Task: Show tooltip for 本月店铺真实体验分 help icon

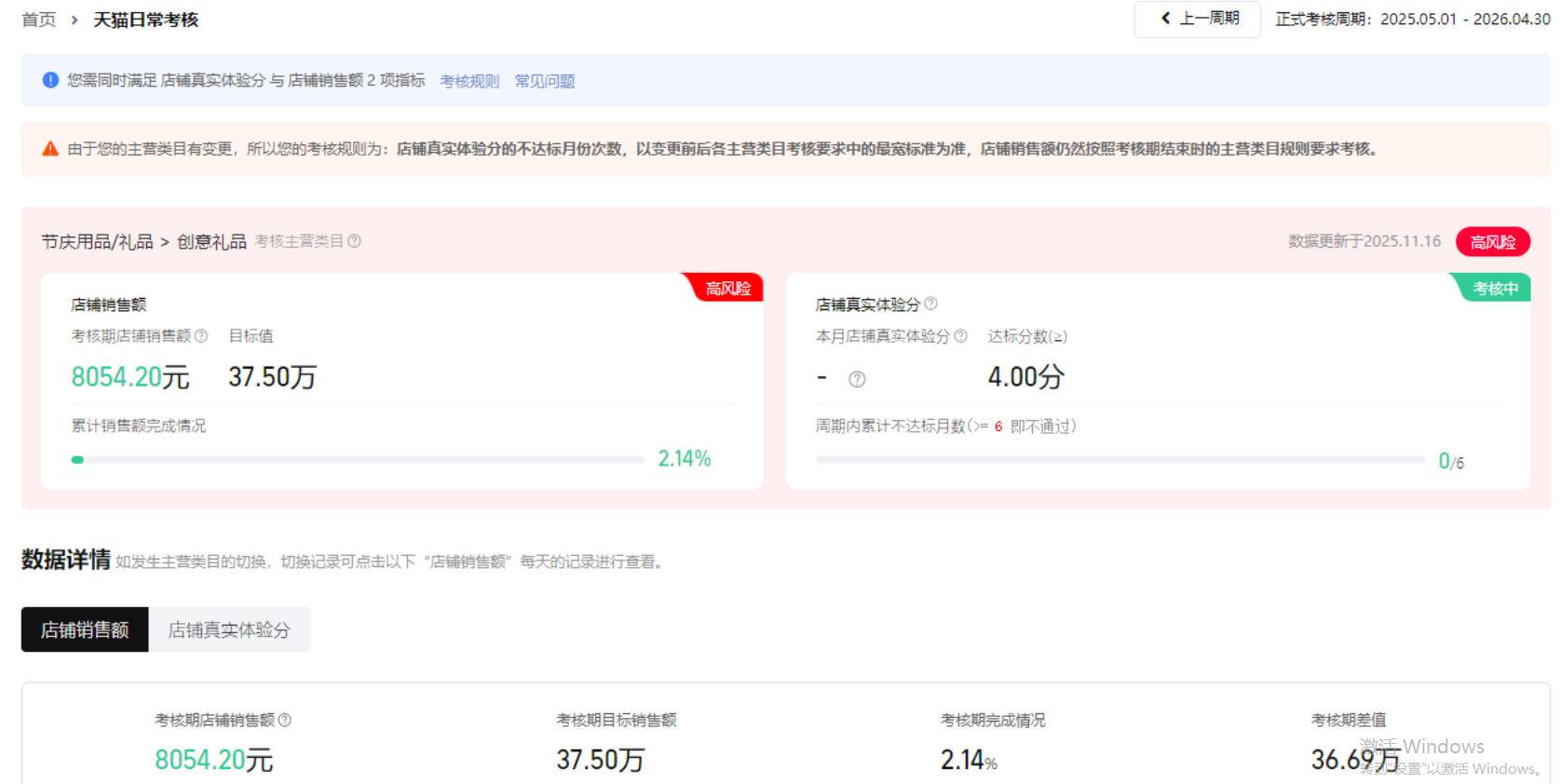Action: click(960, 336)
